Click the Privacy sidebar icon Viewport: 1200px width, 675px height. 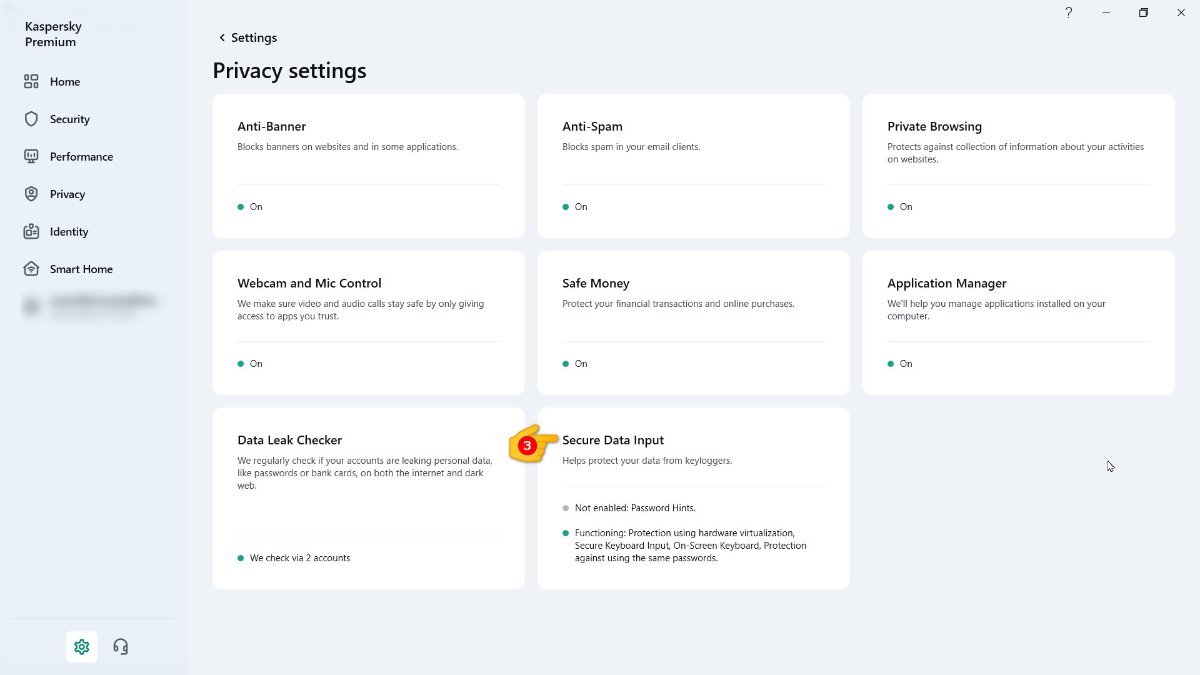point(31,194)
